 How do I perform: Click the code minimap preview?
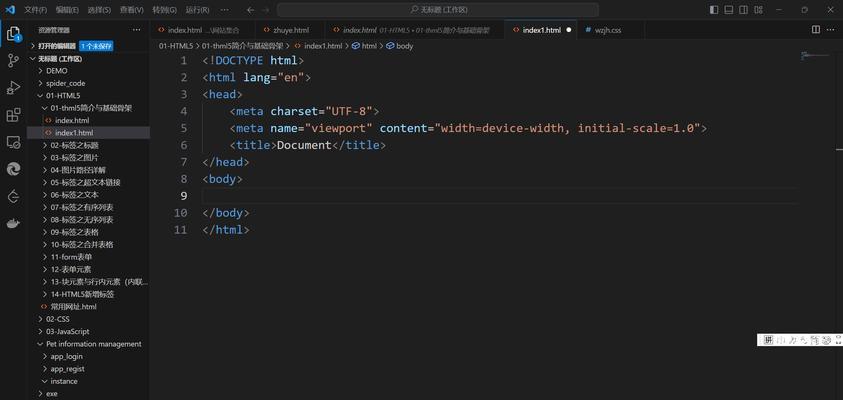[x=815, y=56]
